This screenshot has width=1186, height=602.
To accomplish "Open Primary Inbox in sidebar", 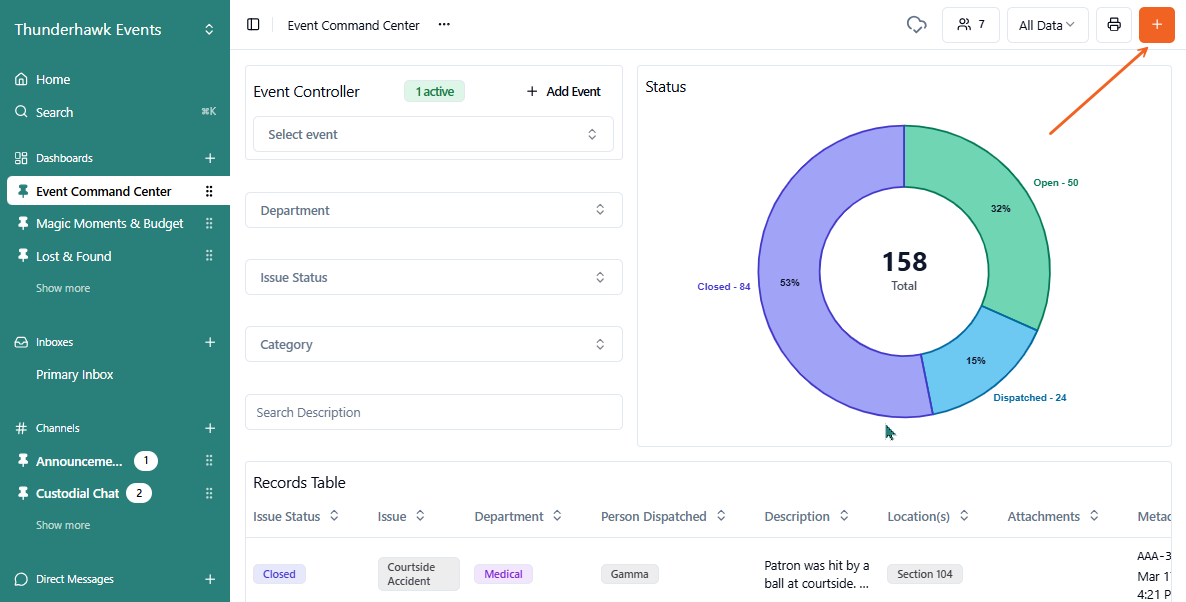I will (x=75, y=375).
